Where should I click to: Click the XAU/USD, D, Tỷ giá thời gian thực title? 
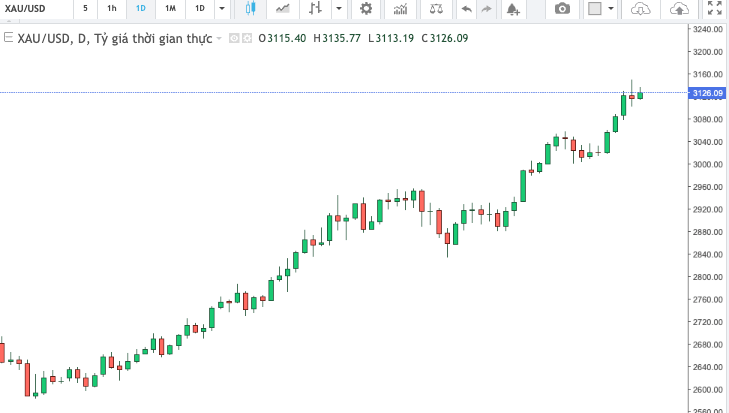[114, 39]
